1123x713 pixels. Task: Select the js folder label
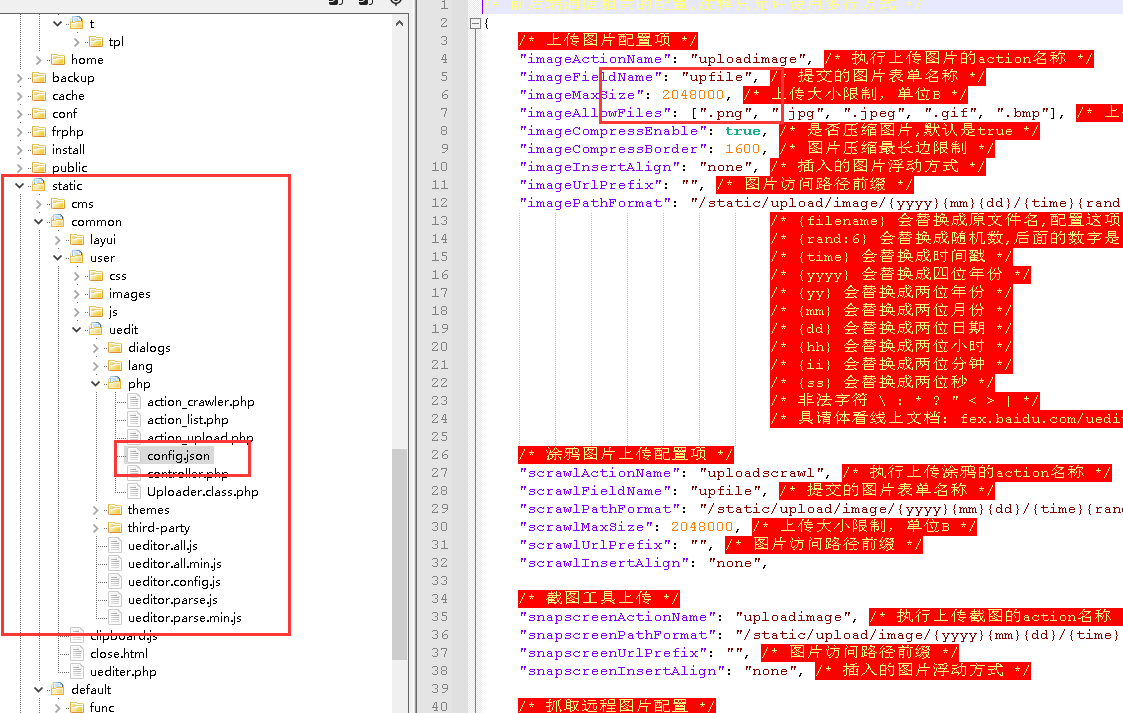pyautogui.click(x=112, y=311)
